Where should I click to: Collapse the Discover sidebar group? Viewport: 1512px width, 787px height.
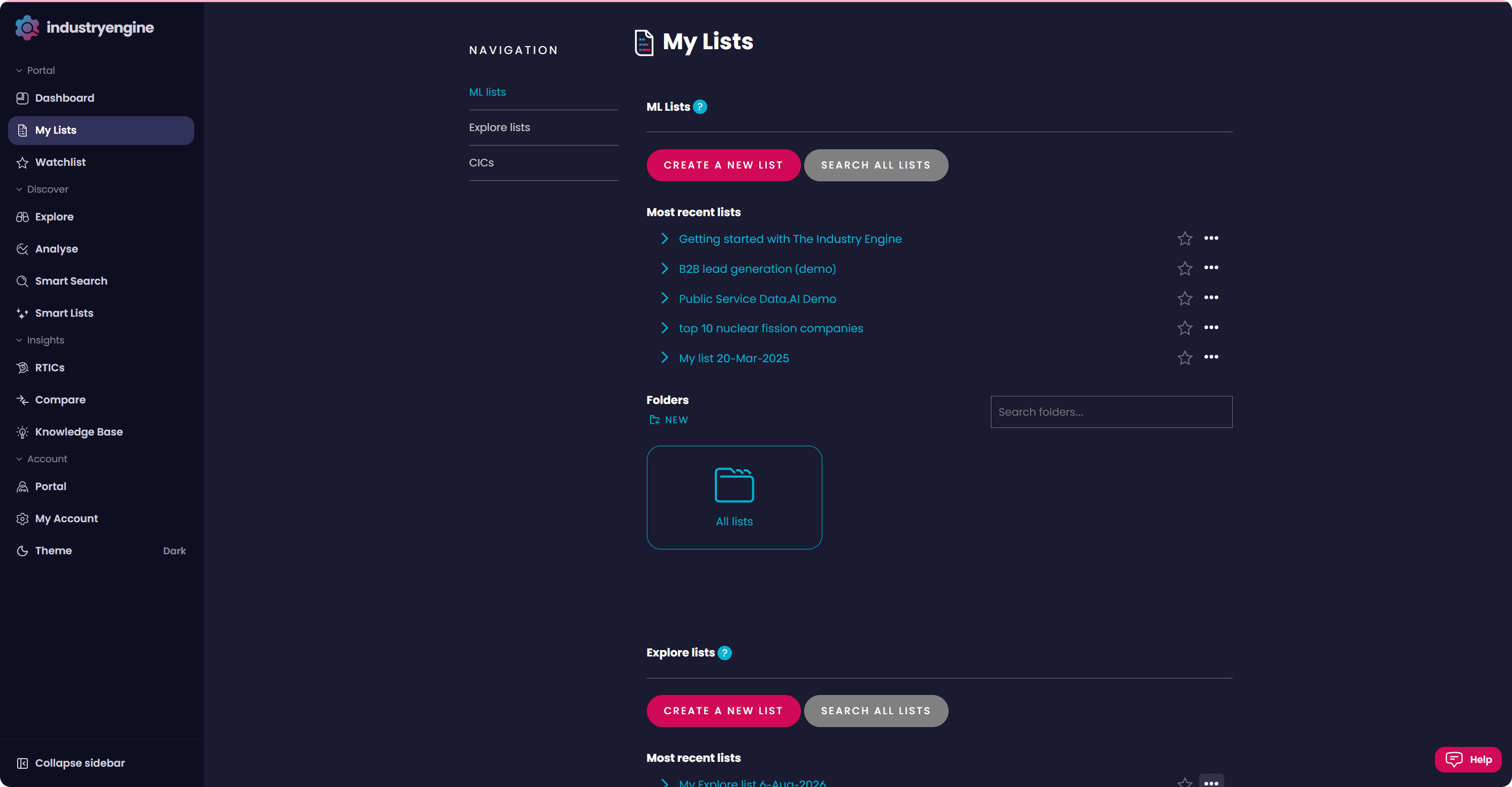click(x=42, y=189)
